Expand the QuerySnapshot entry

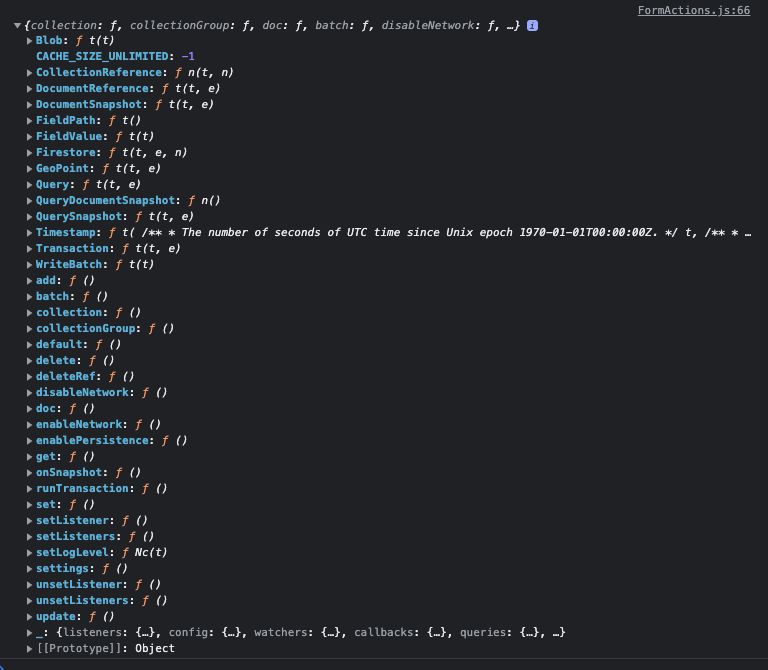click(x=29, y=216)
